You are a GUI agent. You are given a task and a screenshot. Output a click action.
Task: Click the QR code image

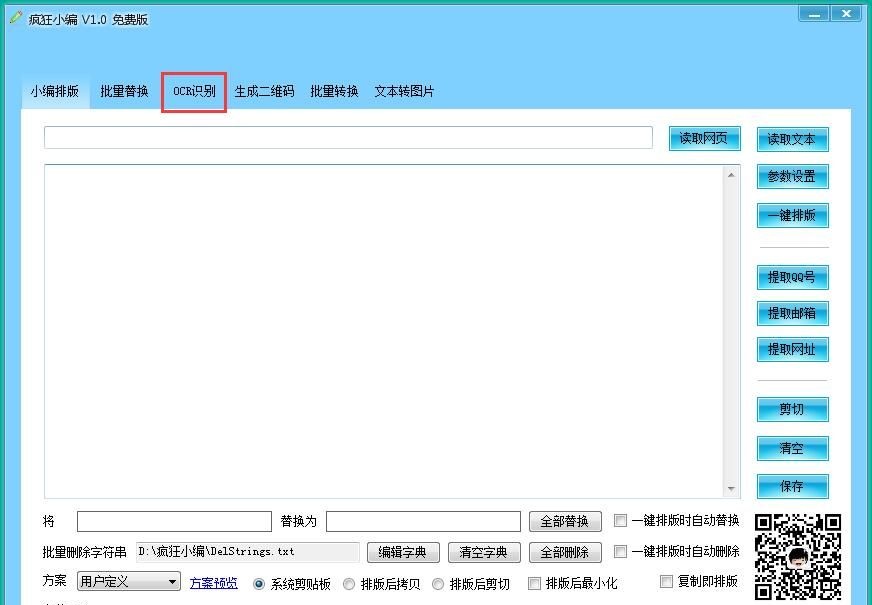797,555
